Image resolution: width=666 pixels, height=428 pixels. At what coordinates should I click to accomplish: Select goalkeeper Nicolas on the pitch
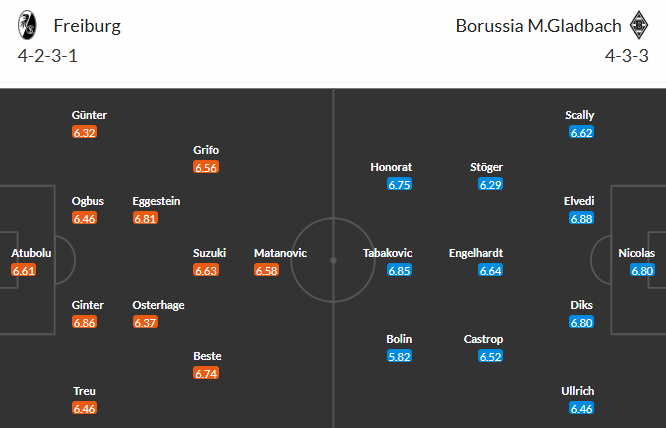pos(636,253)
